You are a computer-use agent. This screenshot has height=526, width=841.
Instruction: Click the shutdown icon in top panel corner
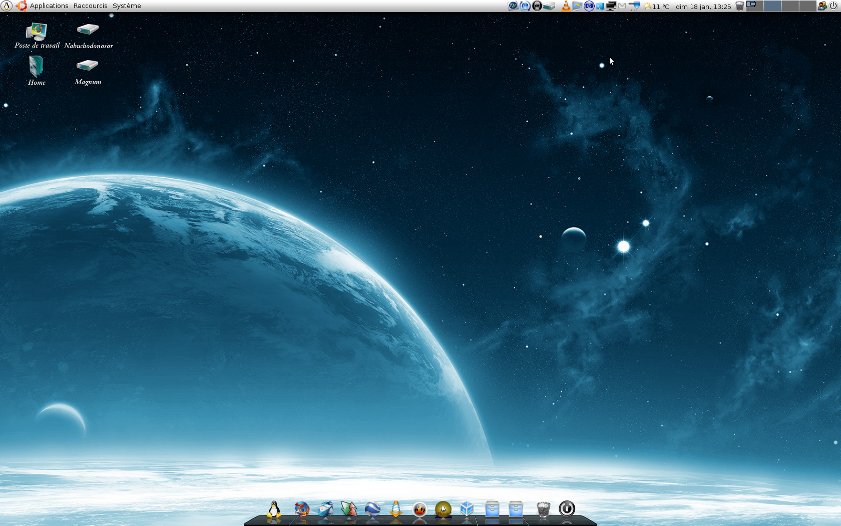coord(834,6)
